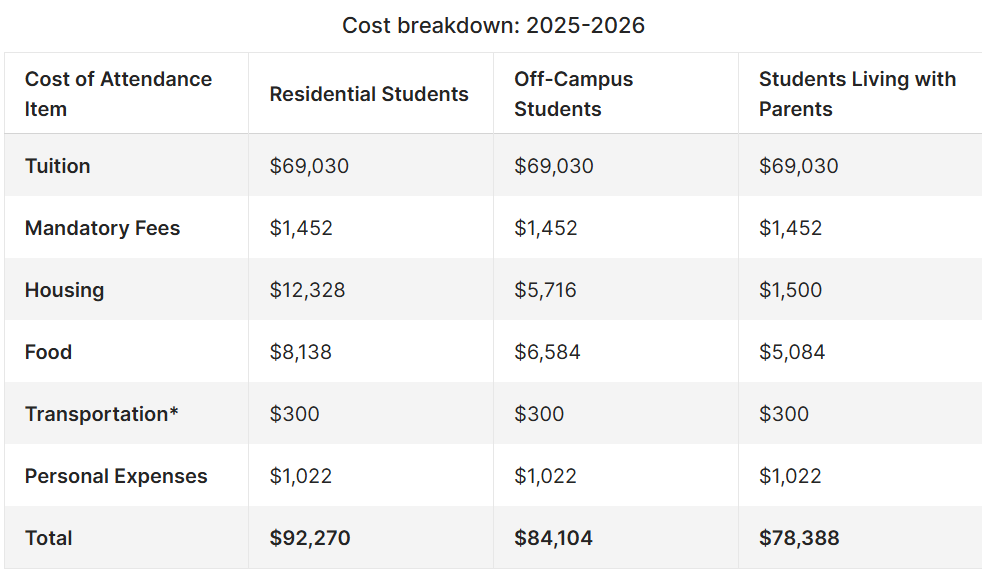The image size is (982, 572).
Task: Click the 'Residential Students' column header
Action: (x=369, y=94)
